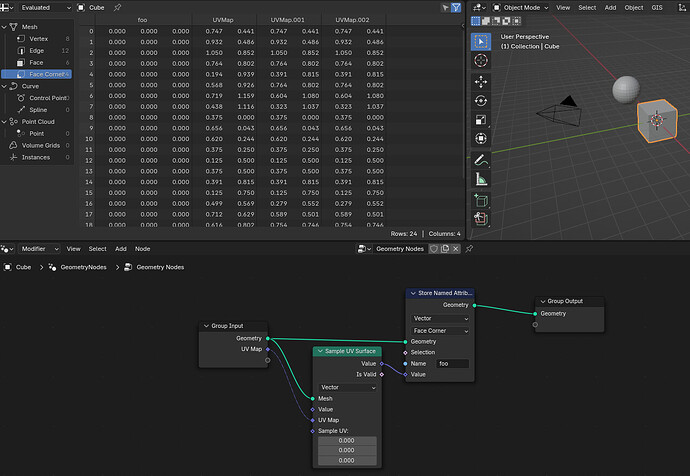Activate the Cursor tool

[x=481, y=60]
